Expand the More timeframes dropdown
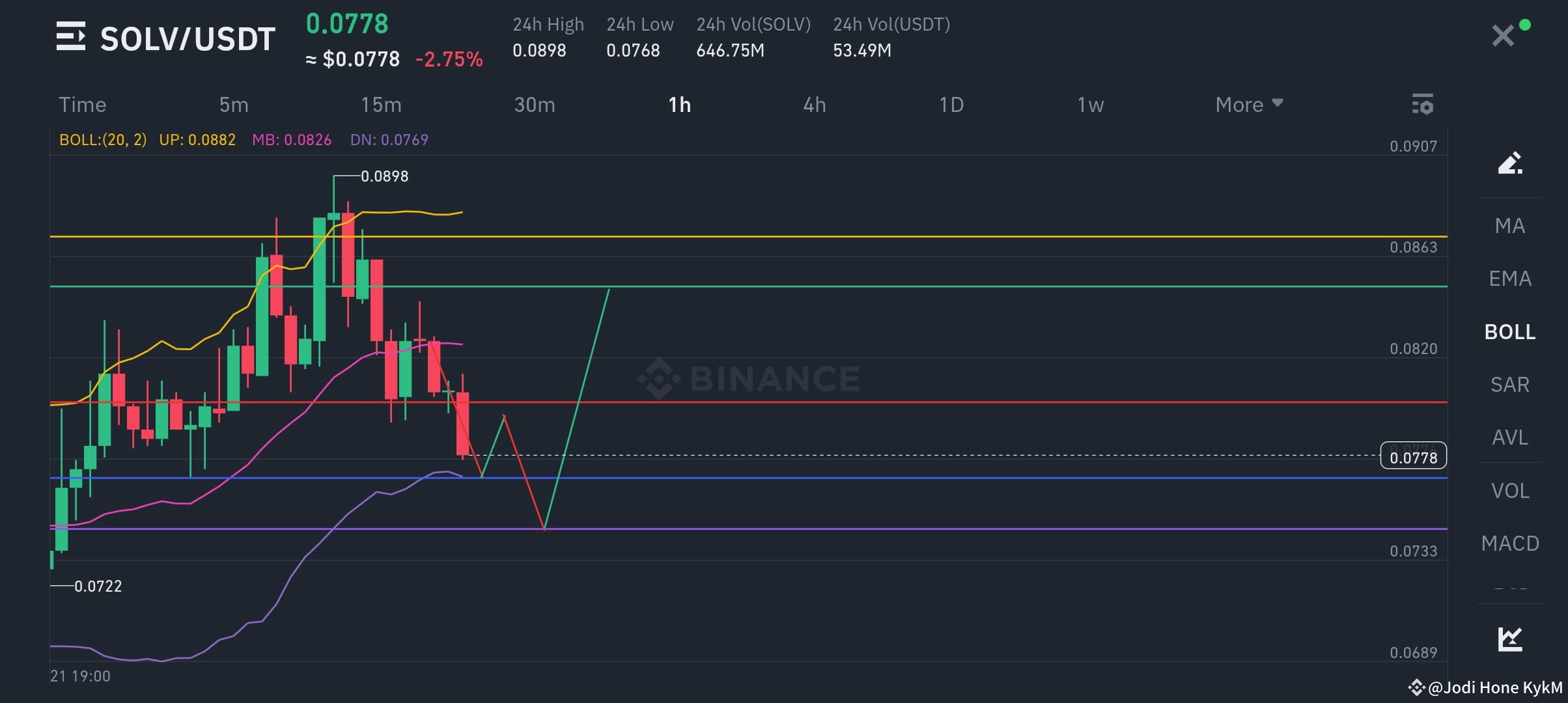Viewport: 1568px width, 703px height. click(x=1249, y=104)
